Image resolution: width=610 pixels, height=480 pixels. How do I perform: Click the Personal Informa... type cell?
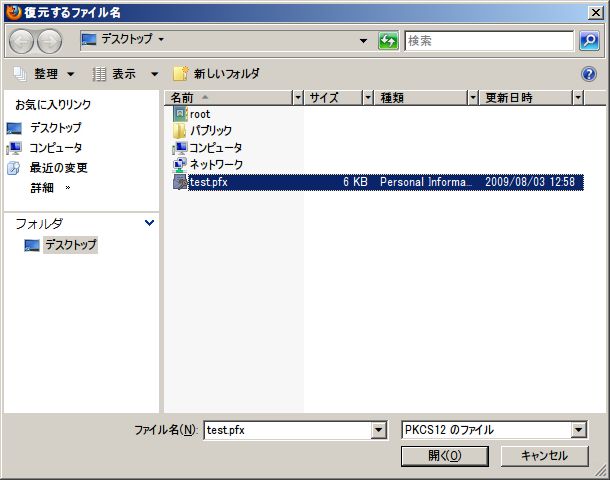[x=426, y=182]
